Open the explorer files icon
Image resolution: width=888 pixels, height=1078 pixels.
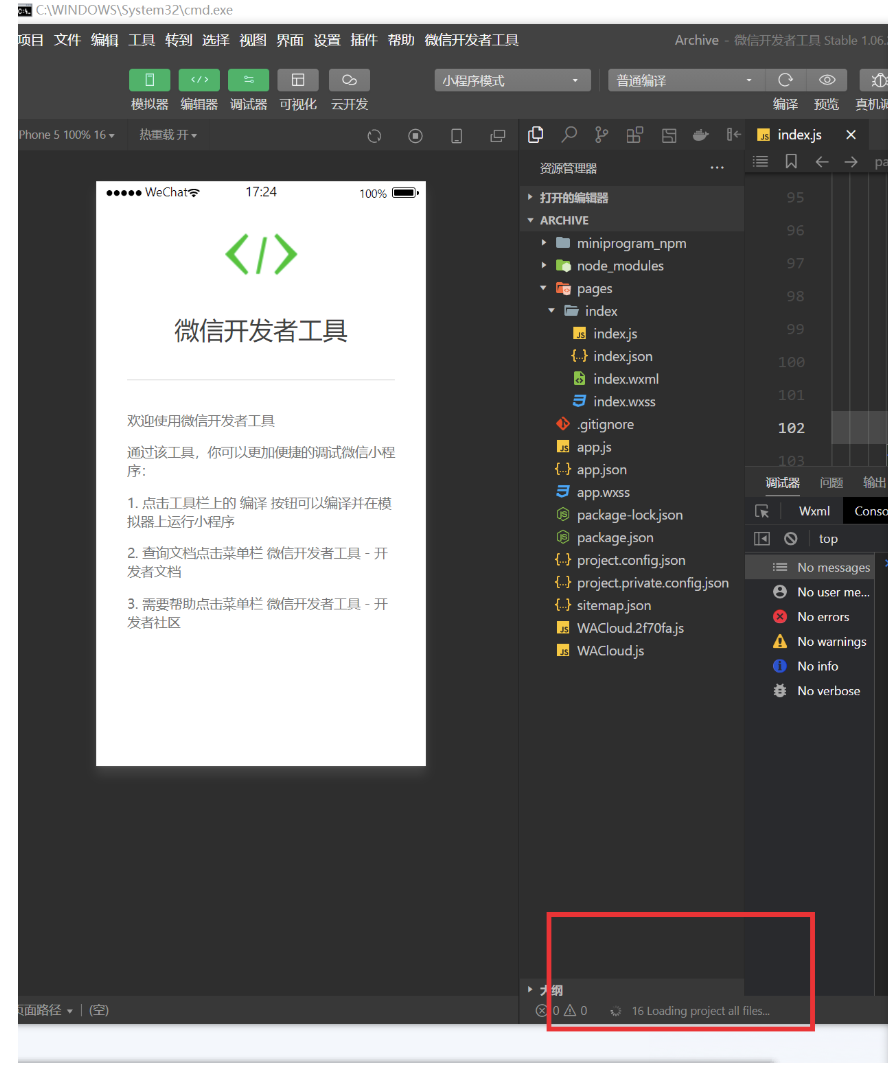pyautogui.click(x=535, y=135)
